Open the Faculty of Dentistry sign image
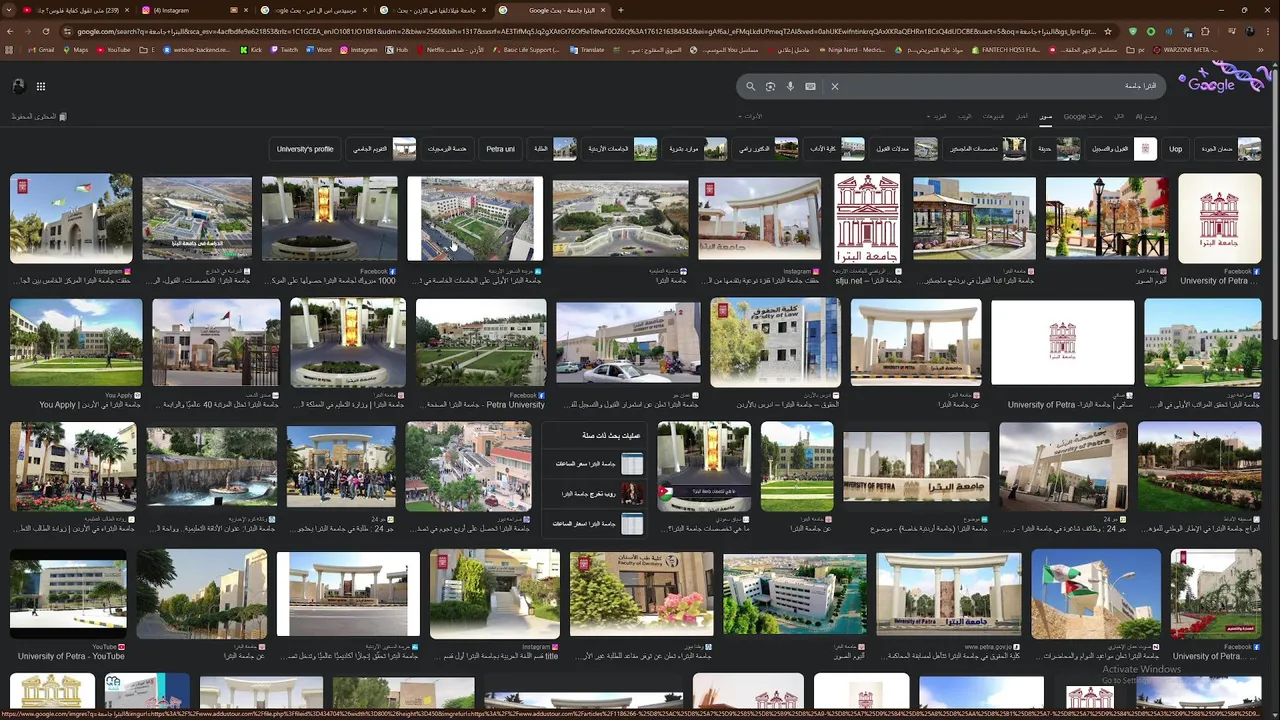The height and width of the screenshot is (720, 1280). tap(641, 594)
